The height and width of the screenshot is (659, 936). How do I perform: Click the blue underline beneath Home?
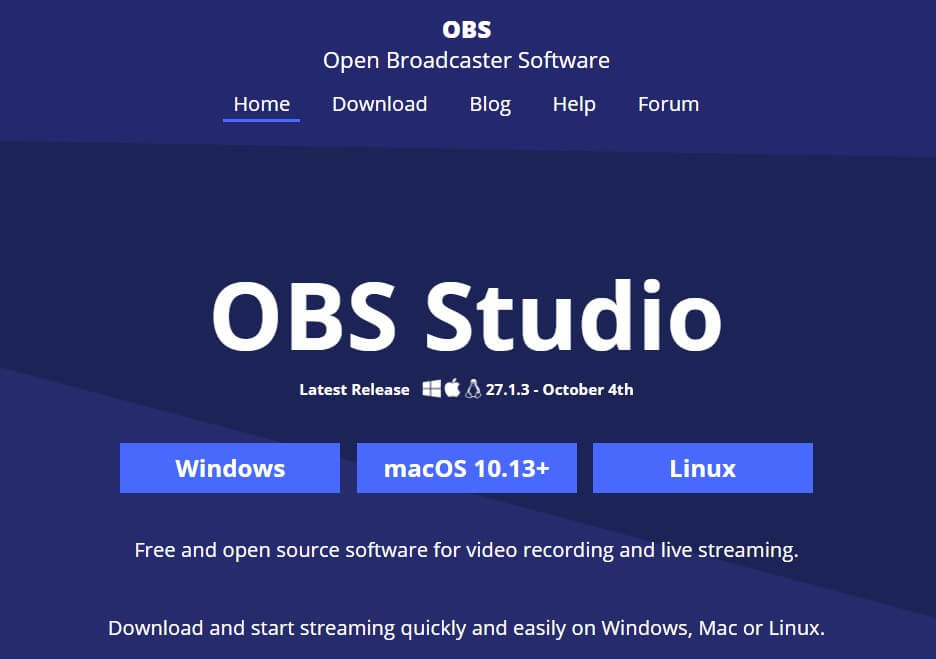coord(261,121)
